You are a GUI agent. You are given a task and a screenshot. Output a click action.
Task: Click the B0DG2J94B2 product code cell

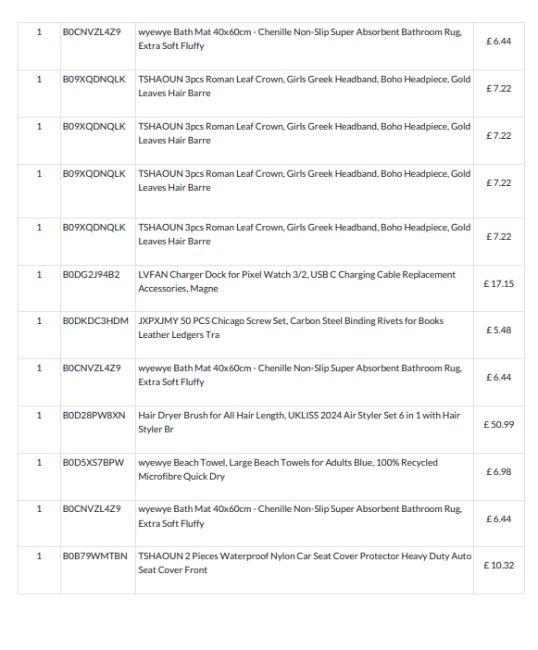(x=91, y=274)
